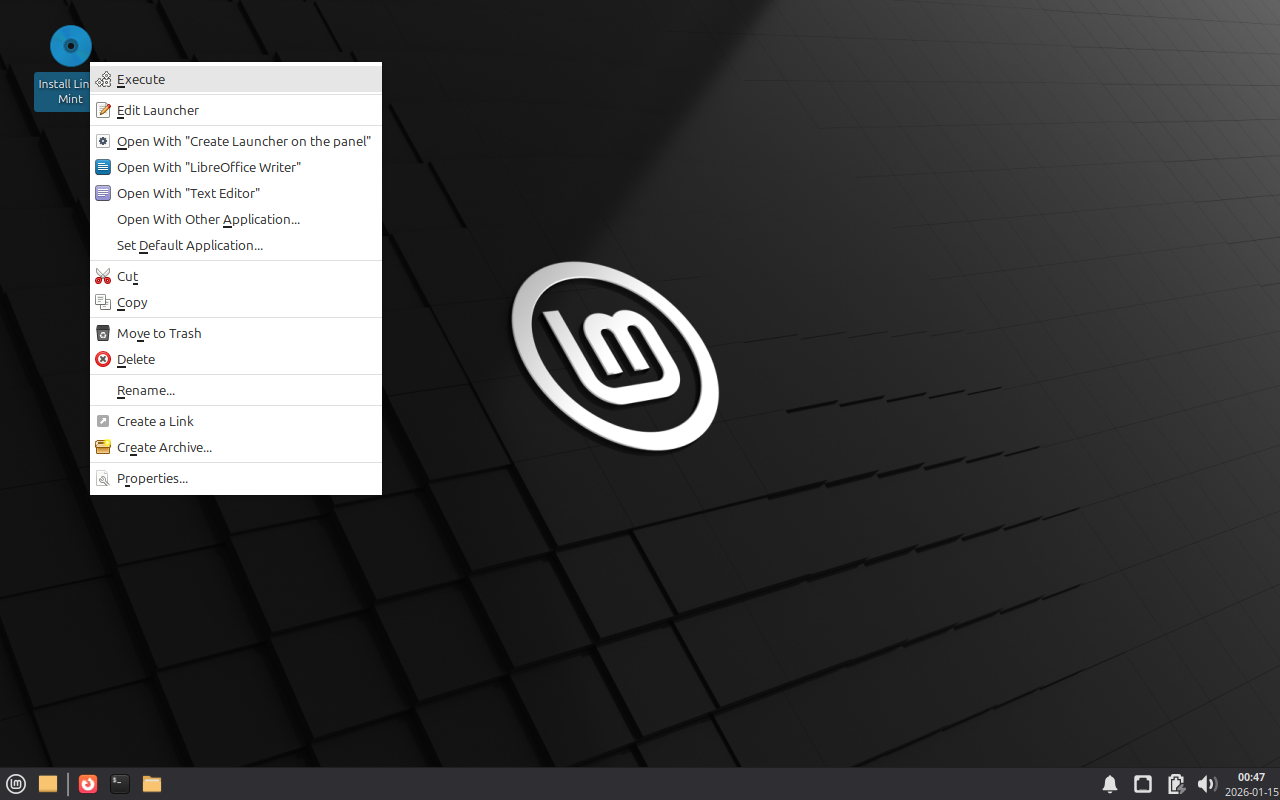Screen dimensions: 1280x800
Task: Click the wired network tray icon
Action: [x=1143, y=784]
